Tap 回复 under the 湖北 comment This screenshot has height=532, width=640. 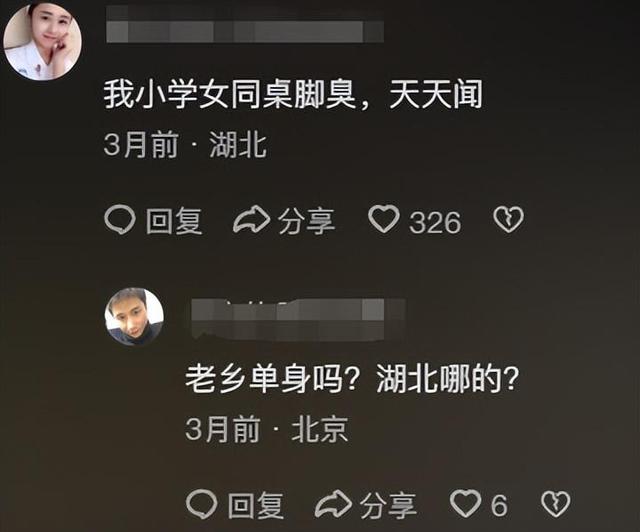[x=174, y=221]
